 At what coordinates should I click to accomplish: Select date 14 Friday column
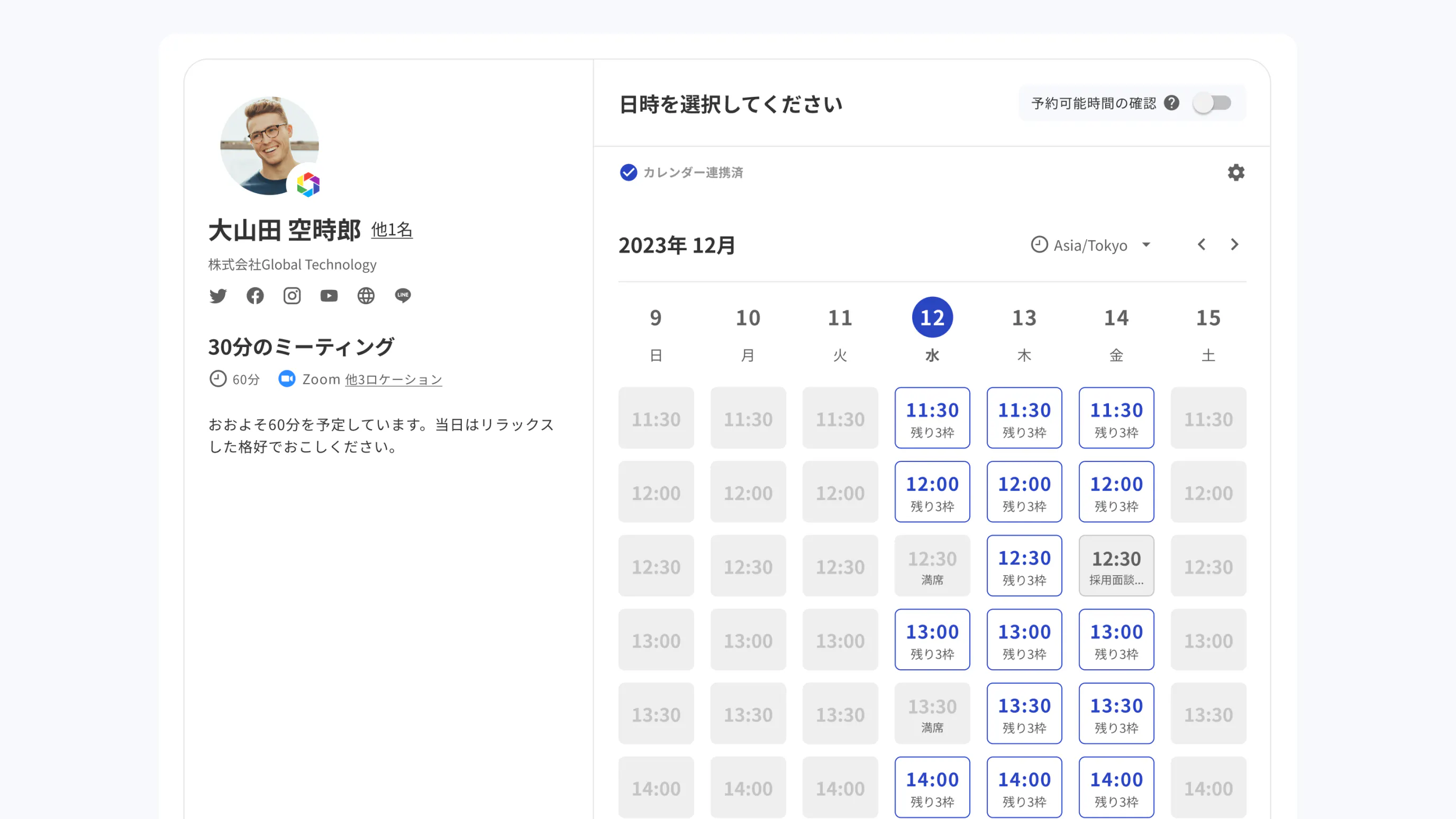(x=1116, y=317)
